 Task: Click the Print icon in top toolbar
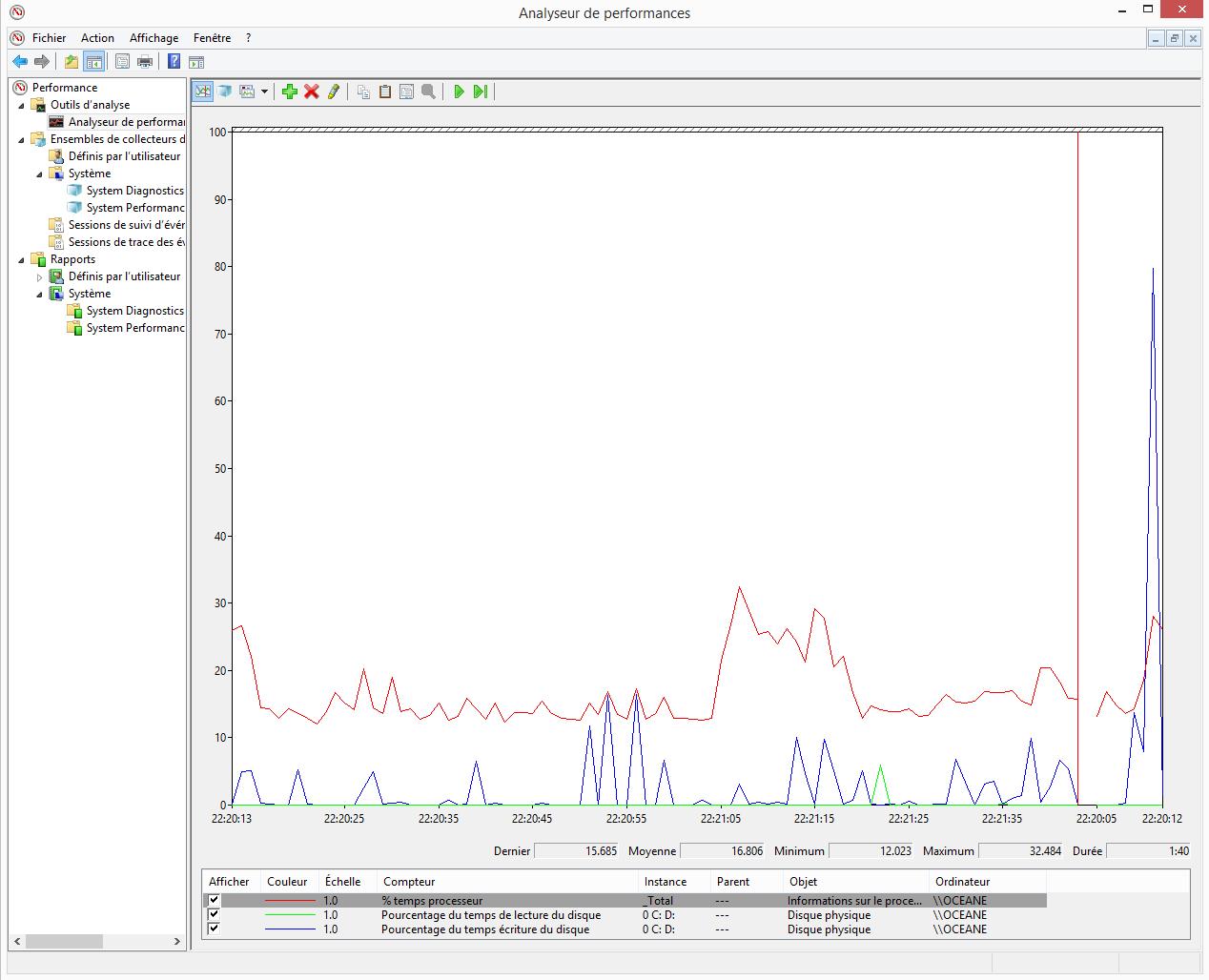point(145,62)
